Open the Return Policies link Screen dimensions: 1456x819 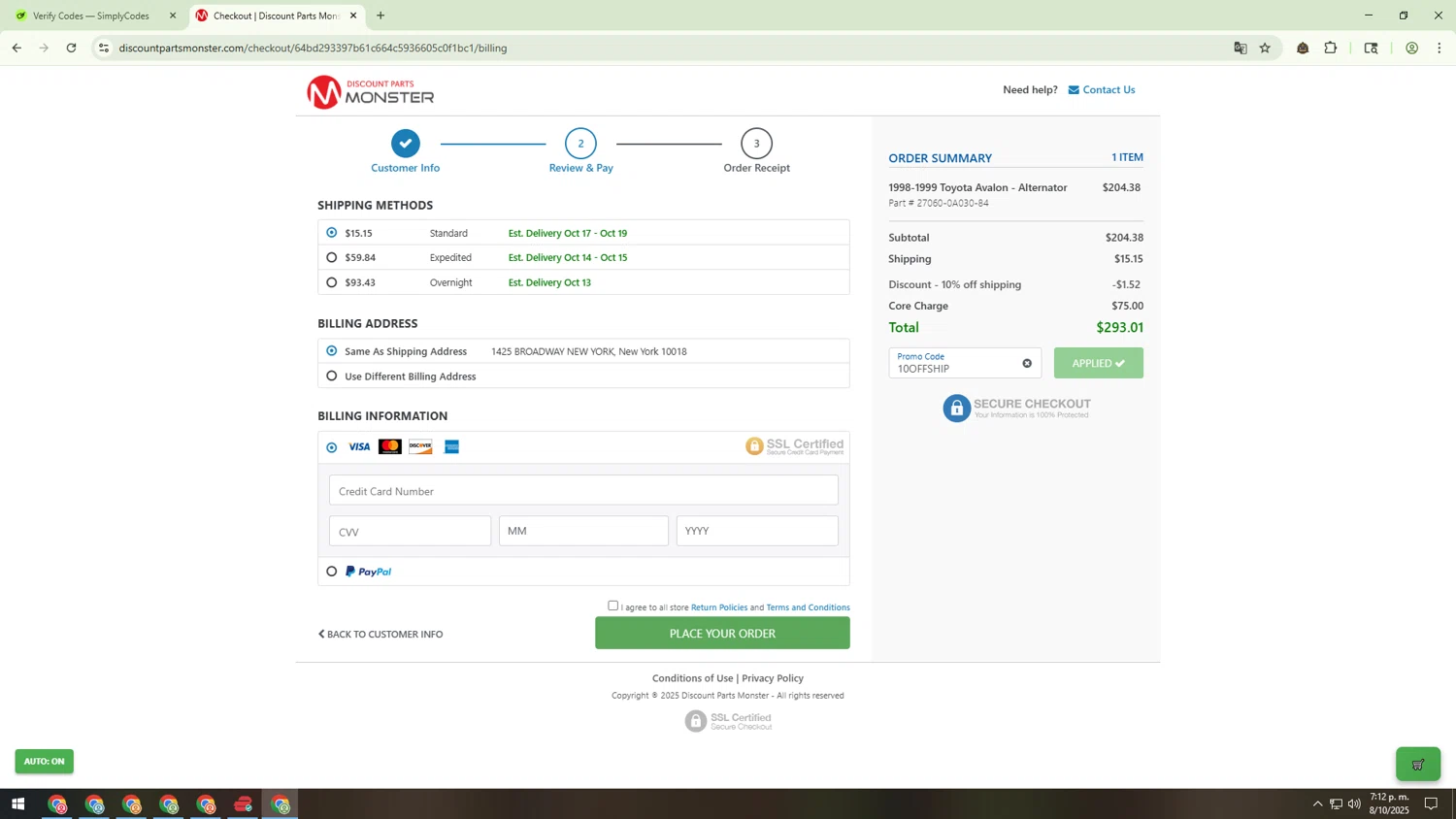point(719,607)
